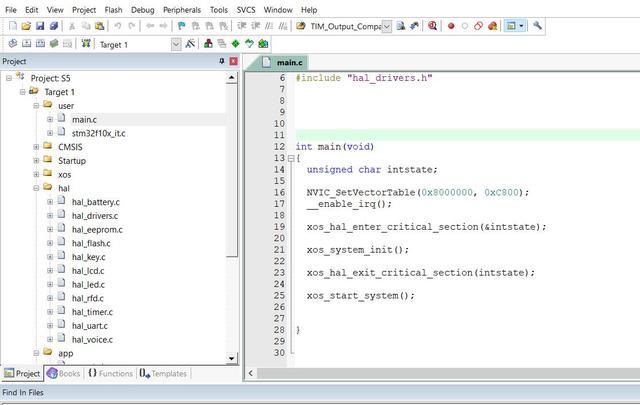Select hal_voice.c in the tree
The image size is (640, 405).
pos(92,340)
